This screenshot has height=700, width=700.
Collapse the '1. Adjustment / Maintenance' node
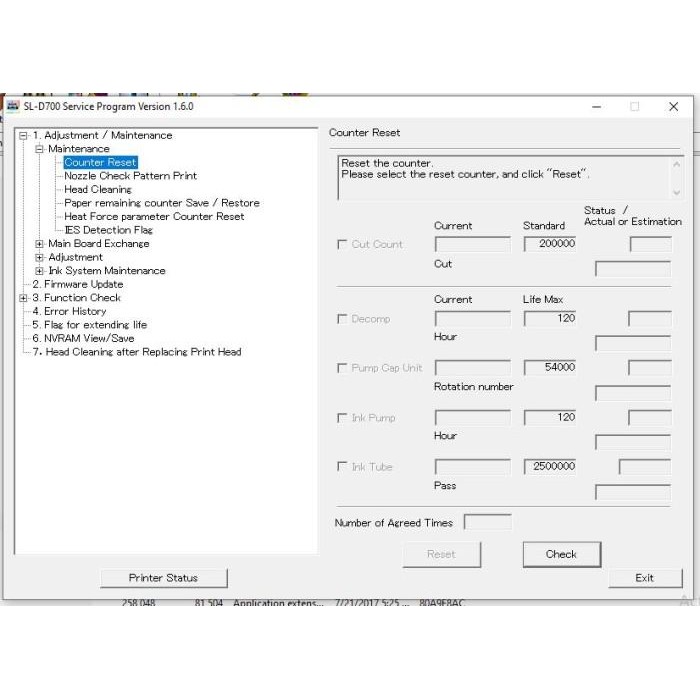pyautogui.click(x=23, y=136)
